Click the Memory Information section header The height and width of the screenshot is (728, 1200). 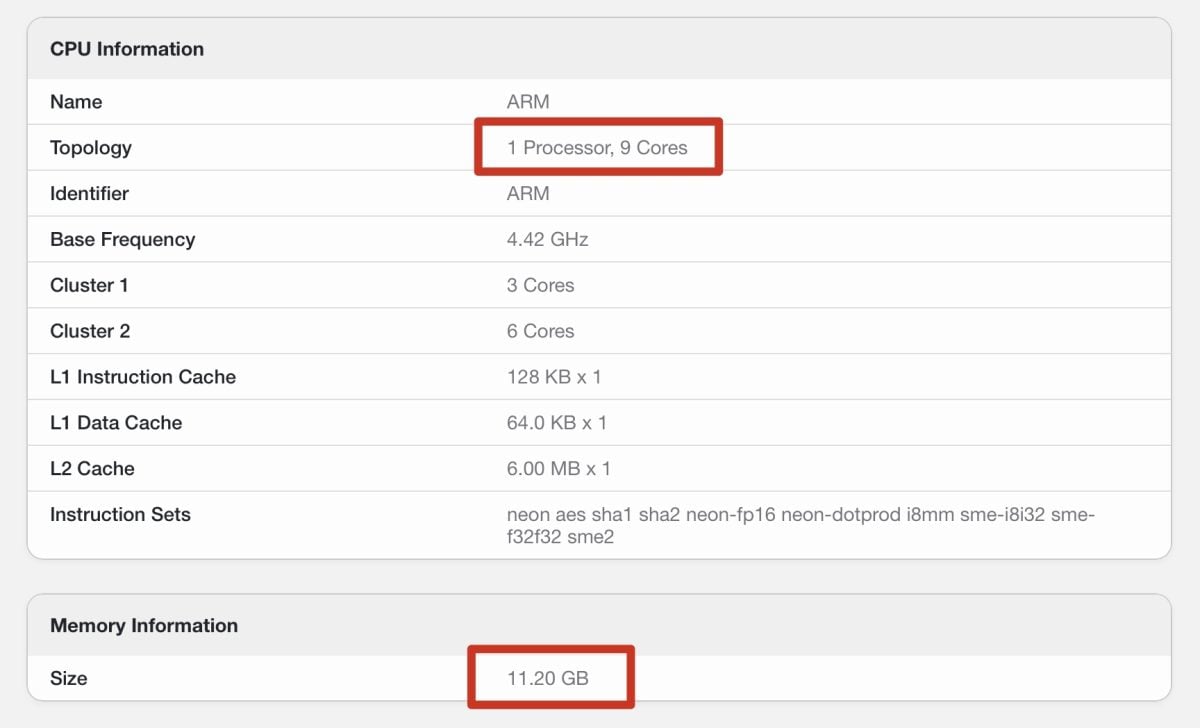click(144, 626)
